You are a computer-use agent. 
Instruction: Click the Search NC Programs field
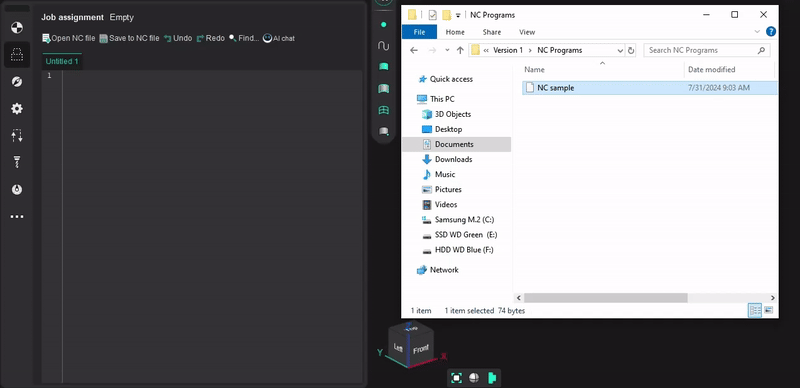coord(707,50)
